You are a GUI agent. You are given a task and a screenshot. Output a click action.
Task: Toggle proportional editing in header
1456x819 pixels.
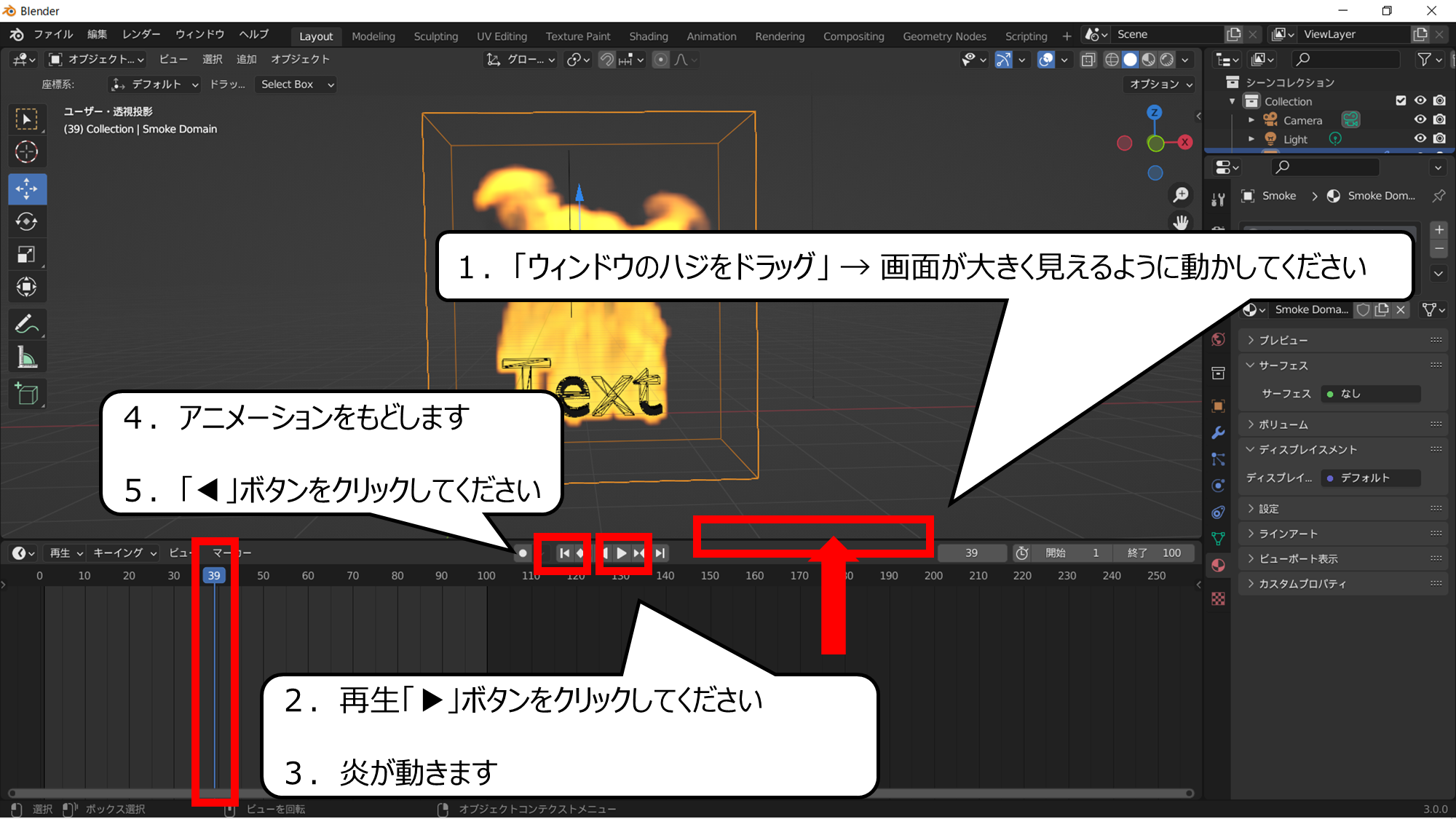660,60
